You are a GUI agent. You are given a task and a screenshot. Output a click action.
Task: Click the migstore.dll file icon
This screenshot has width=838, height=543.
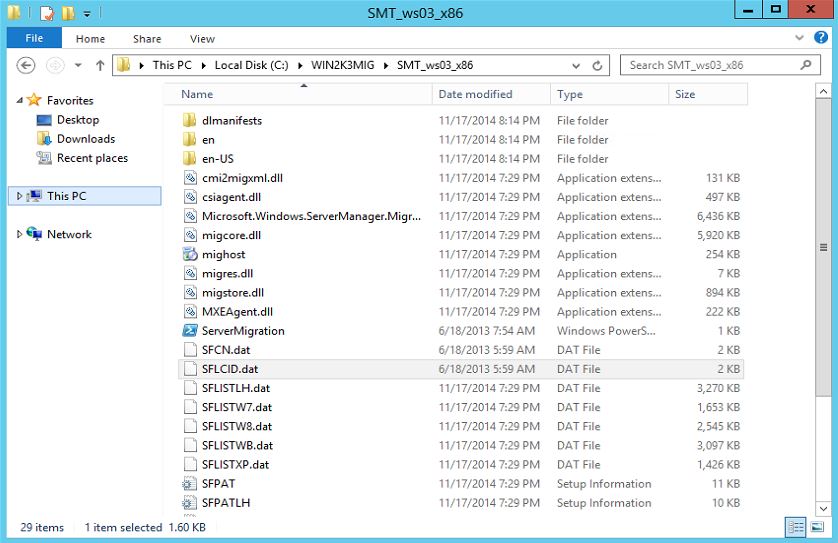point(190,293)
